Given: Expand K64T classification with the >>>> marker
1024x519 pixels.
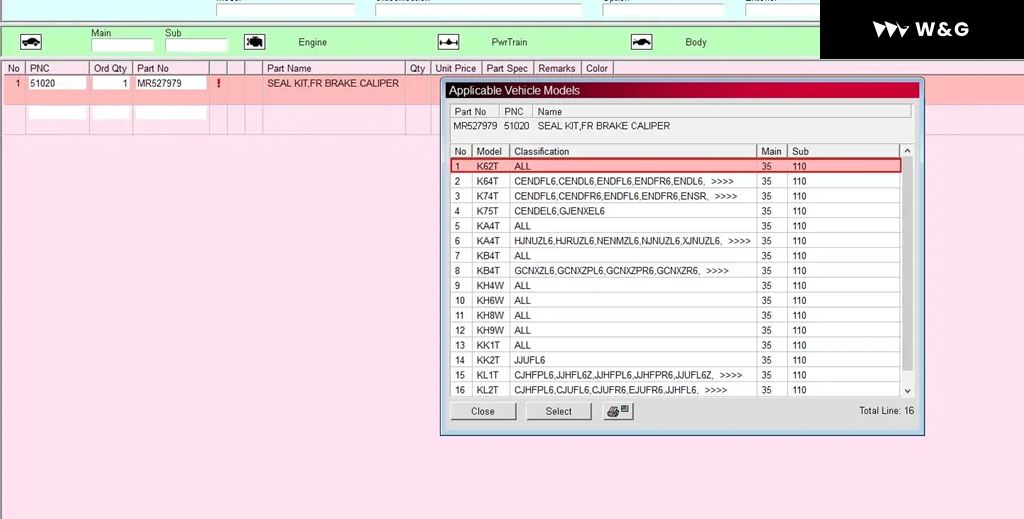Looking at the screenshot, I should click(x=721, y=181).
